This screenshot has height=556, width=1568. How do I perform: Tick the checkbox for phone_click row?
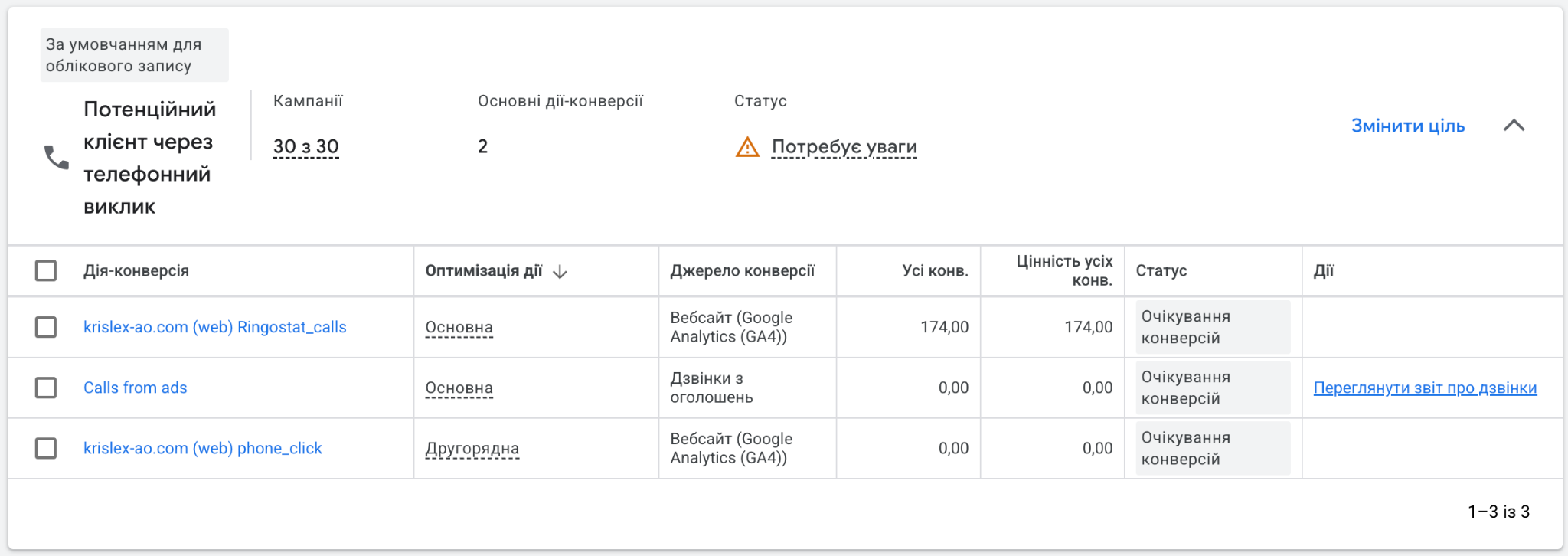(46, 448)
